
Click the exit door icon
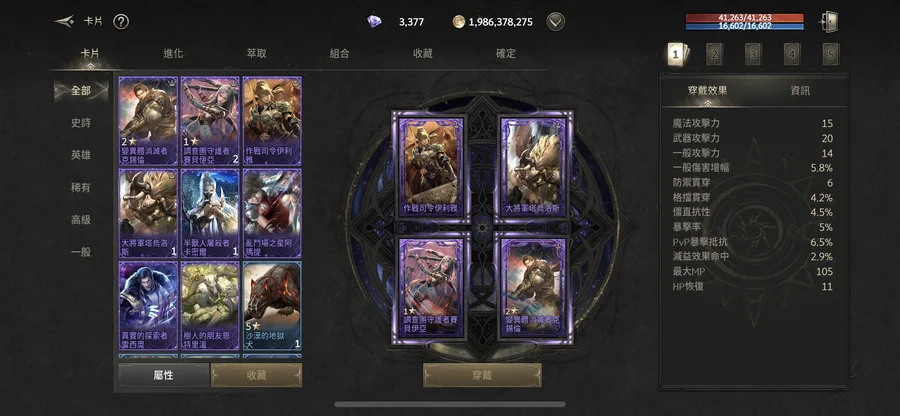[x=829, y=22]
